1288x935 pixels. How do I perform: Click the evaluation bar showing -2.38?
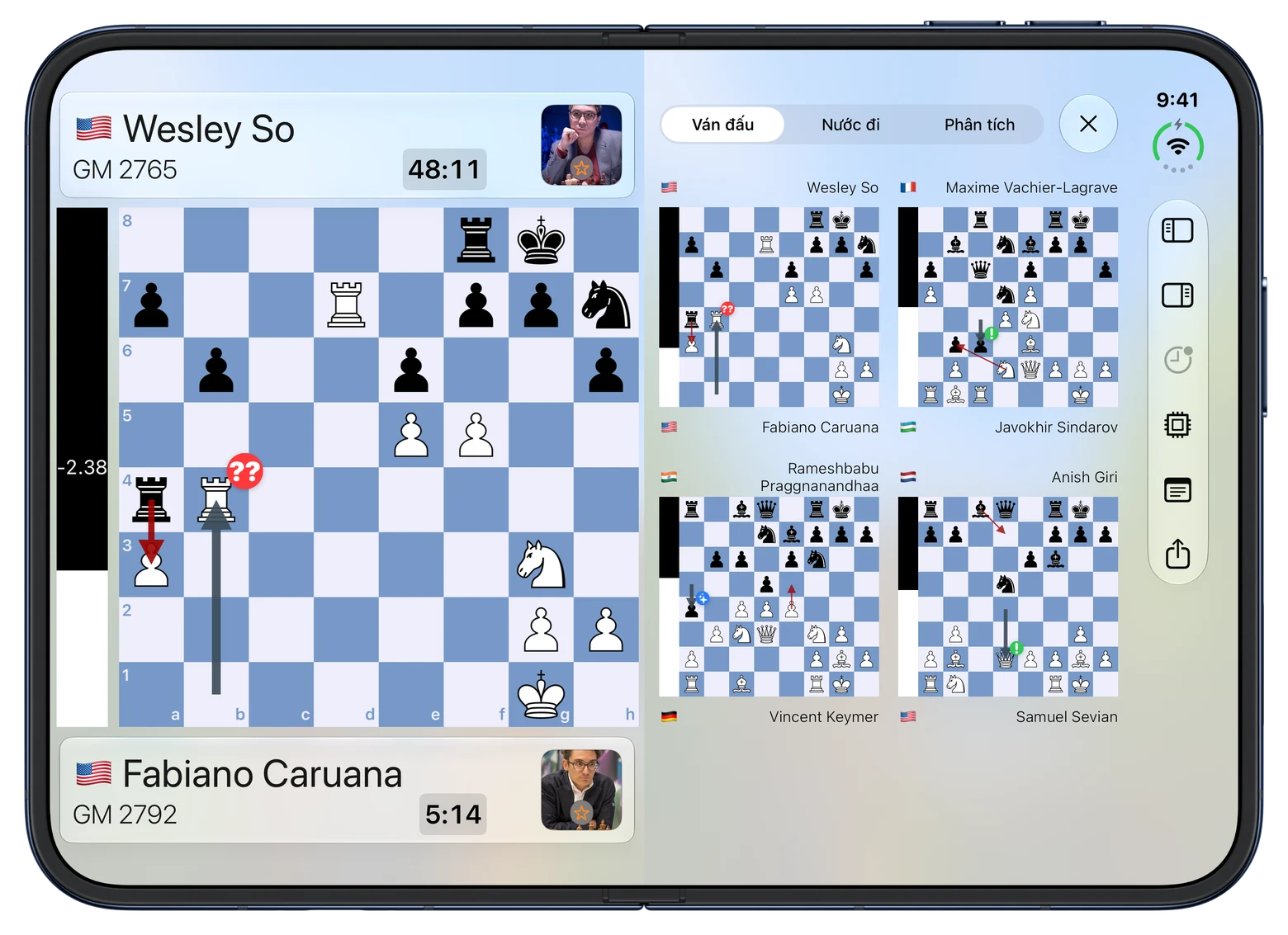(82, 467)
